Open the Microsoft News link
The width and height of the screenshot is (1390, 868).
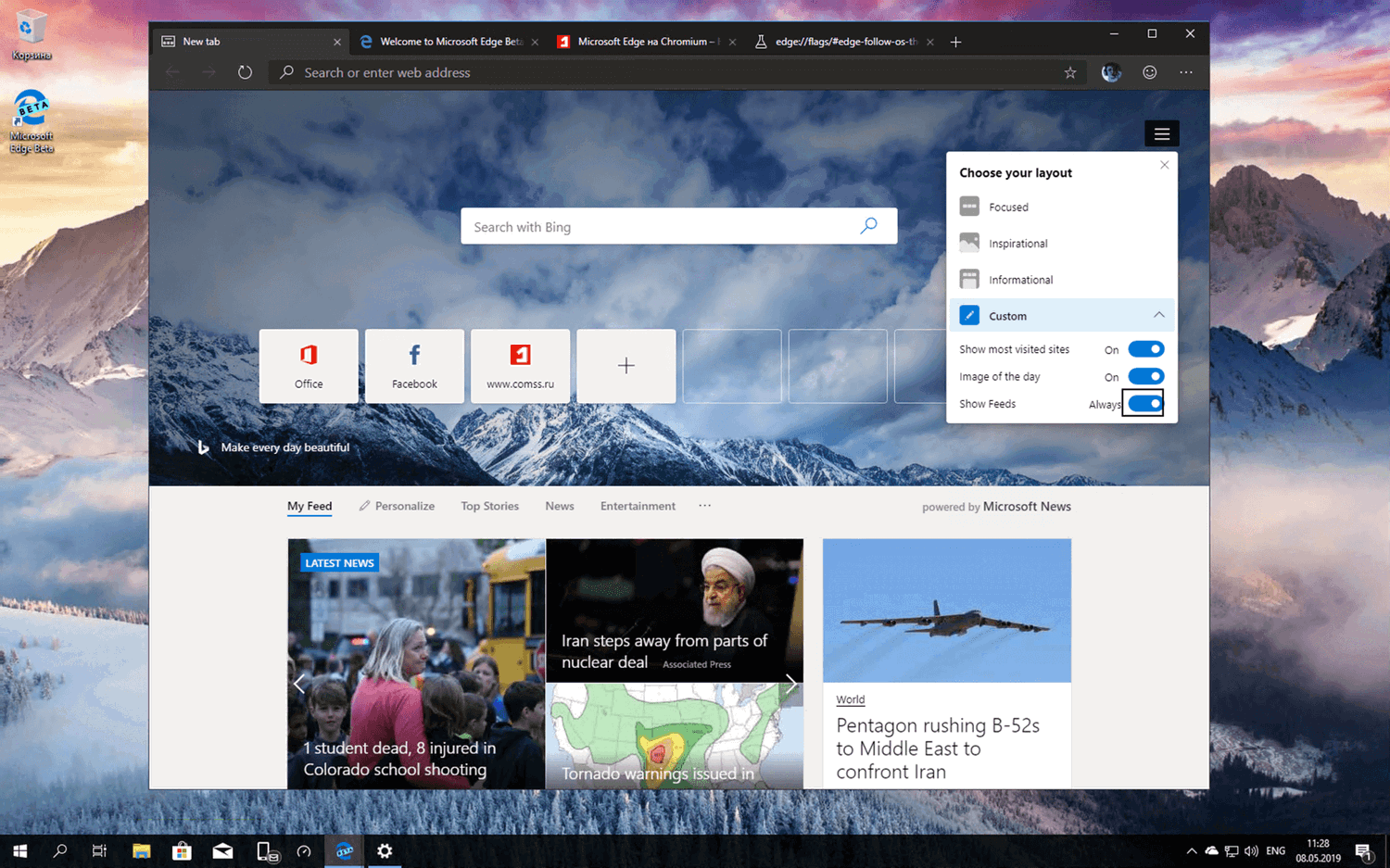coord(1027,507)
